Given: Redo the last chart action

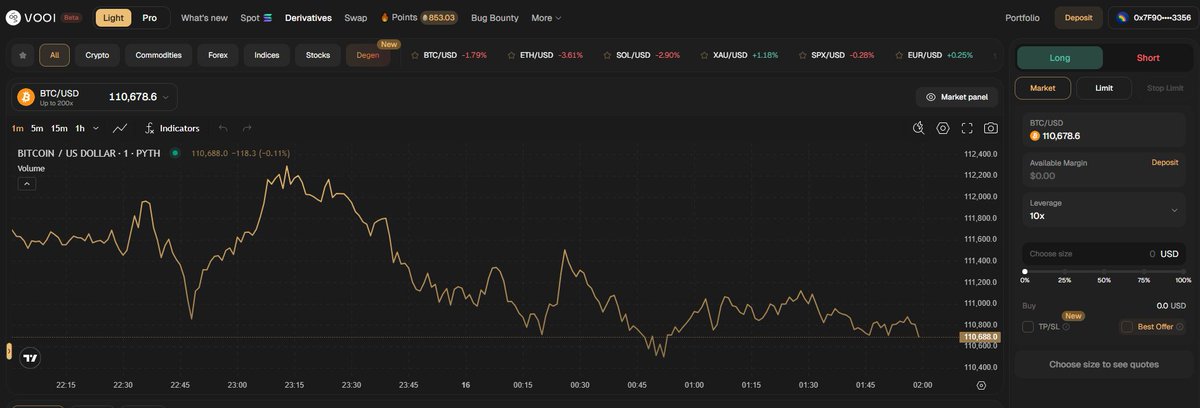Looking at the screenshot, I should (247, 128).
